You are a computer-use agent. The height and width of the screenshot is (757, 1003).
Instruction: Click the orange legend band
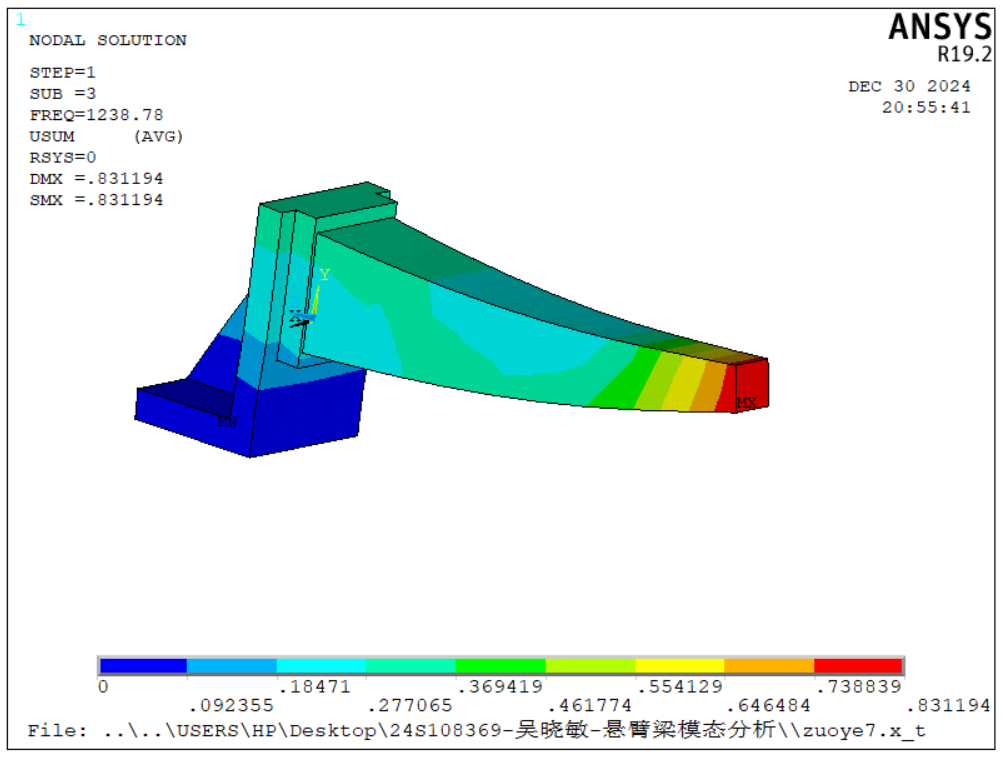click(x=769, y=665)
